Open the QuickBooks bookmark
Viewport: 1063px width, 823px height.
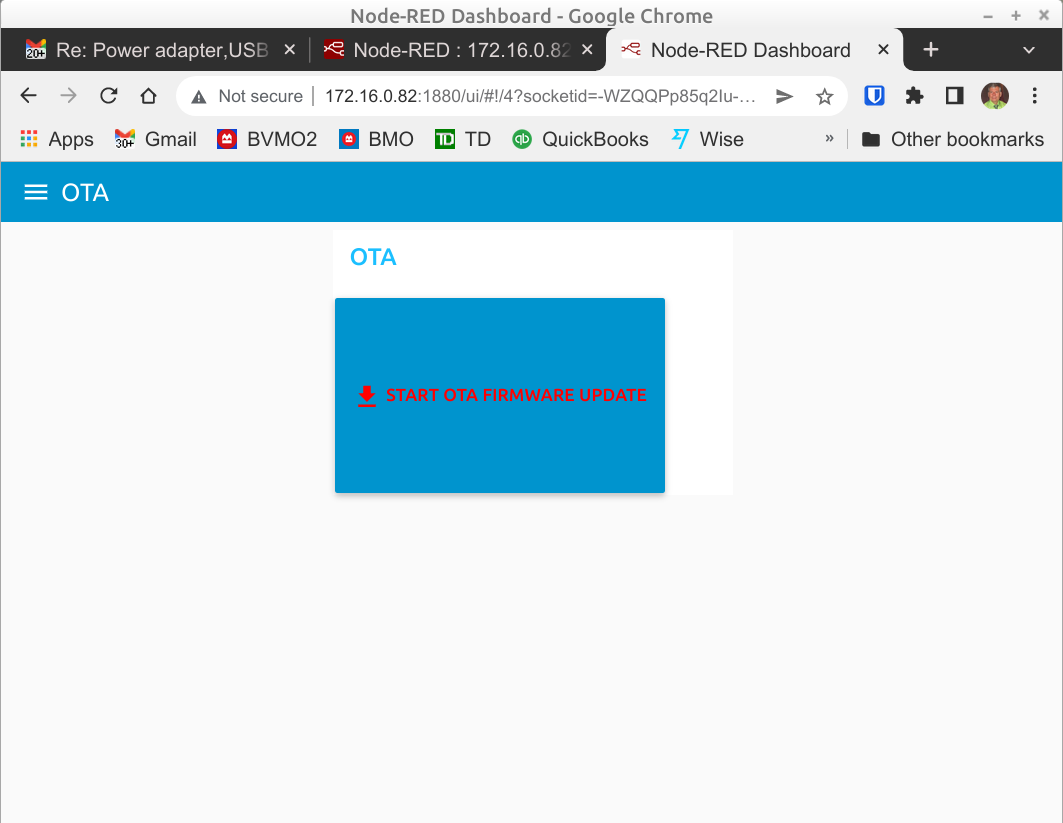coord(580,139)
